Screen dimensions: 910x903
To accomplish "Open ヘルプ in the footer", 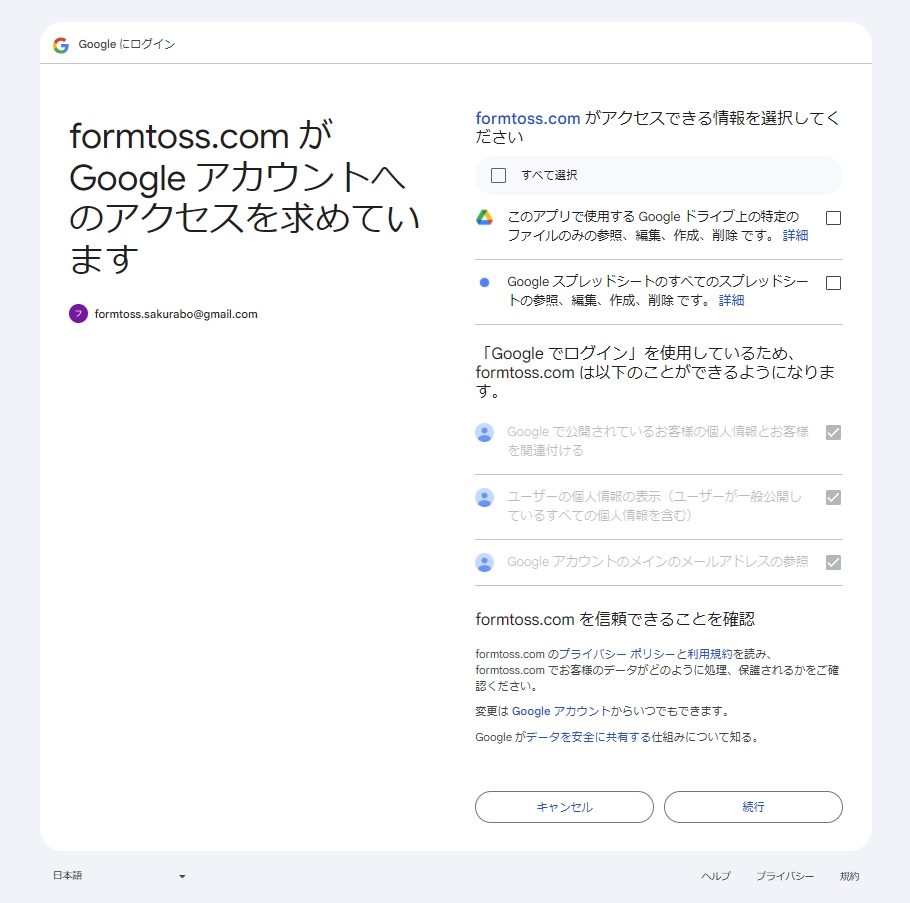I will [x=716, y=875].
